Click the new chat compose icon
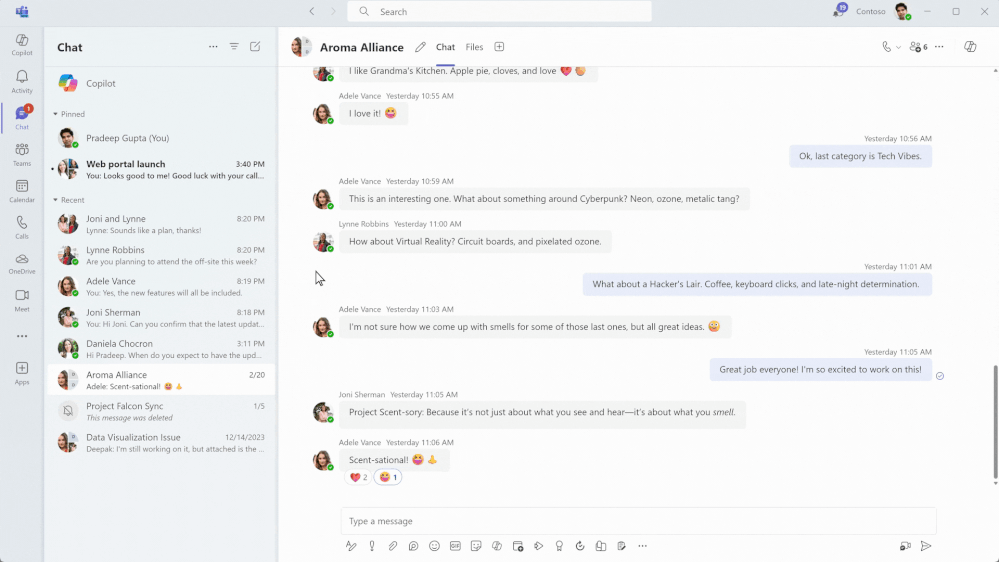The width and height of the screenshot is (999, 562). tap(255, 47)
